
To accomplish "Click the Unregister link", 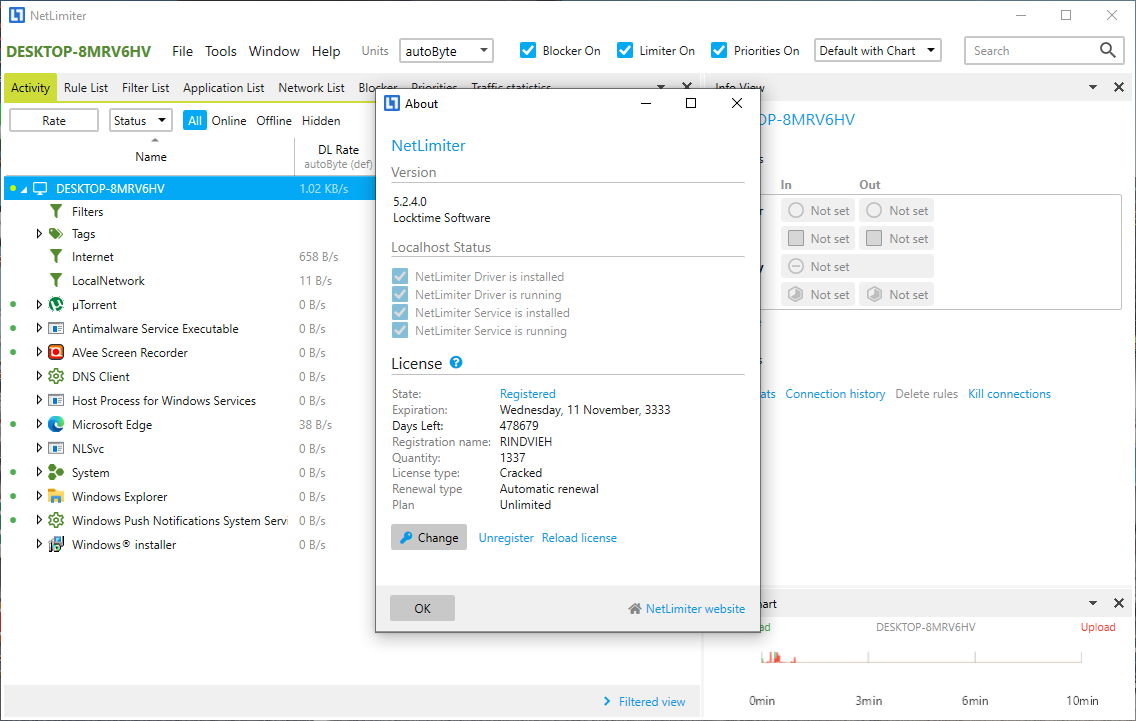I will click(x=506, y=538).
